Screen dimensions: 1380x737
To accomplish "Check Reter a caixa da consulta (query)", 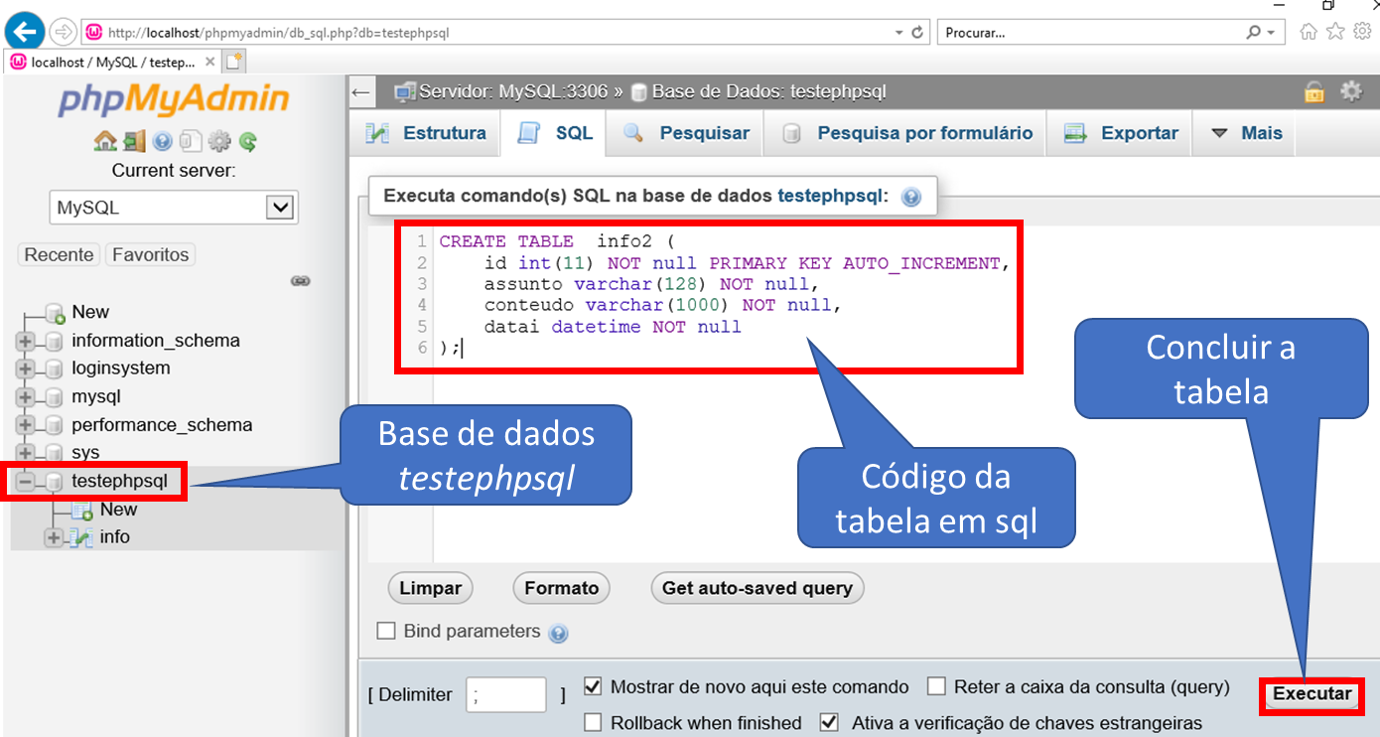I will pyautogui.click(x=936, y=686).
